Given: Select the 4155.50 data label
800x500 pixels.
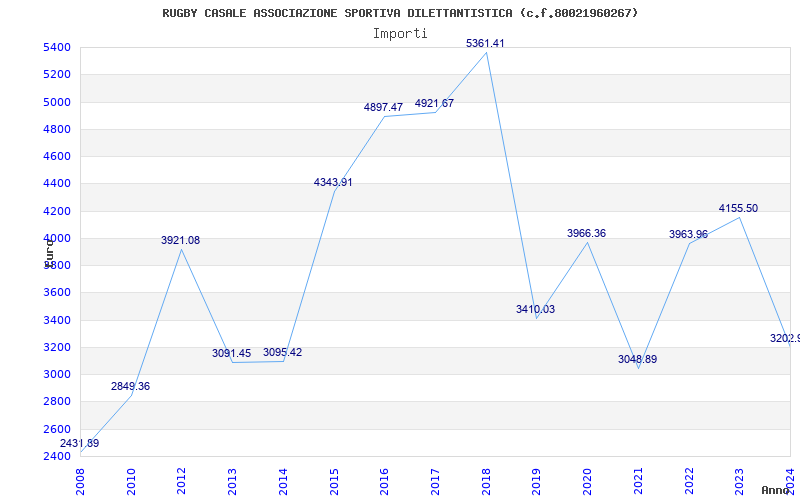Looking at the screenshot, I should click(739, 208).
